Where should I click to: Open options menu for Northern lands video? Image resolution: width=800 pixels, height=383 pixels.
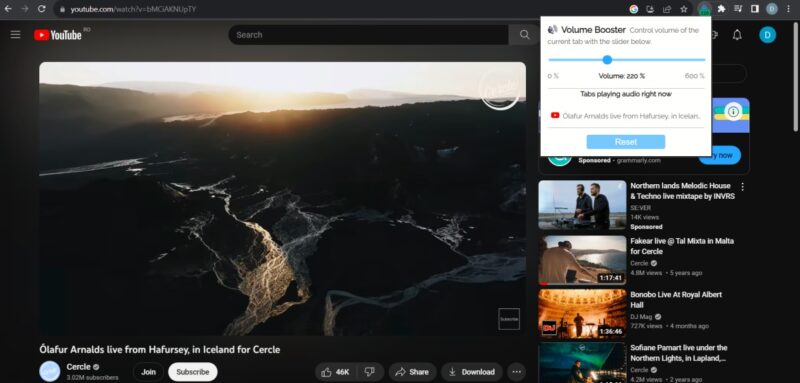[x=742, y=187]
